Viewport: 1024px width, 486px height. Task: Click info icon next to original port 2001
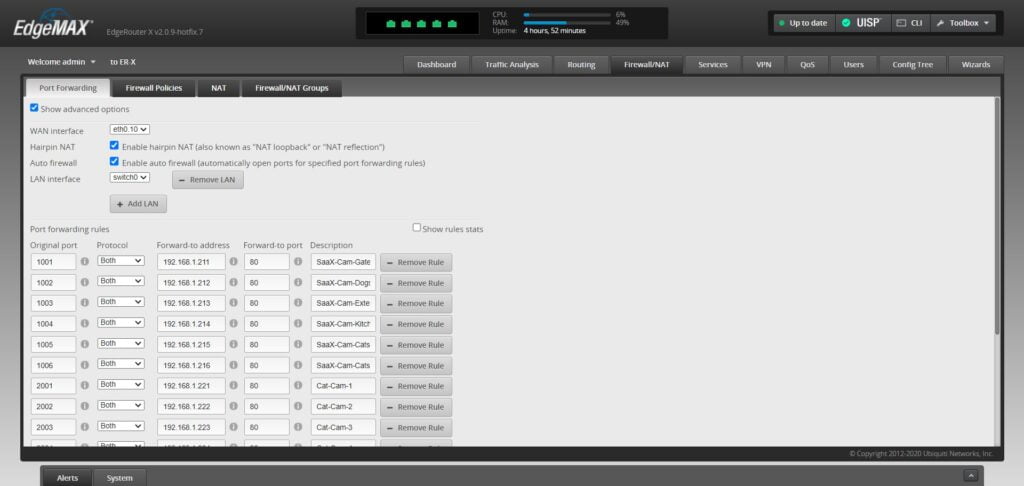point(84,385)
